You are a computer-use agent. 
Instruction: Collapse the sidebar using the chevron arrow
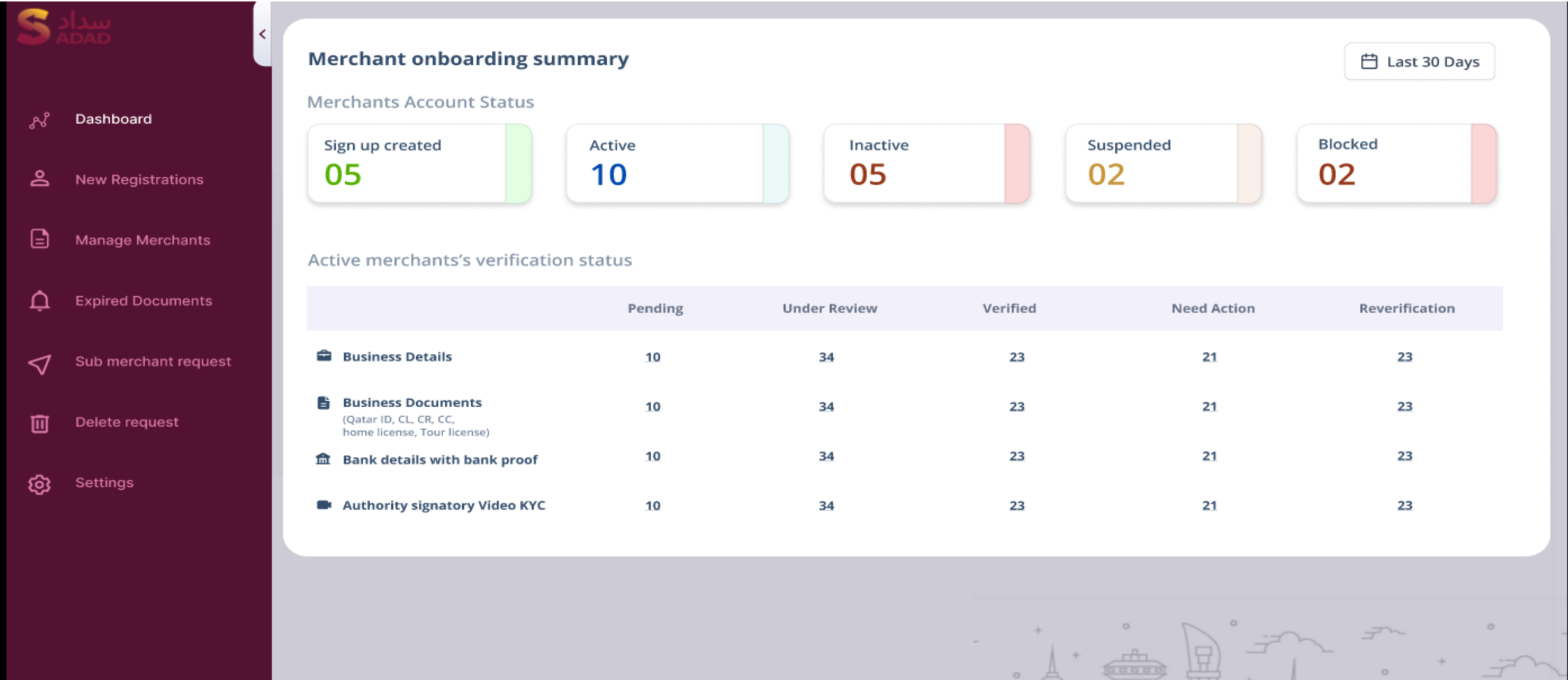coord(263,34)
